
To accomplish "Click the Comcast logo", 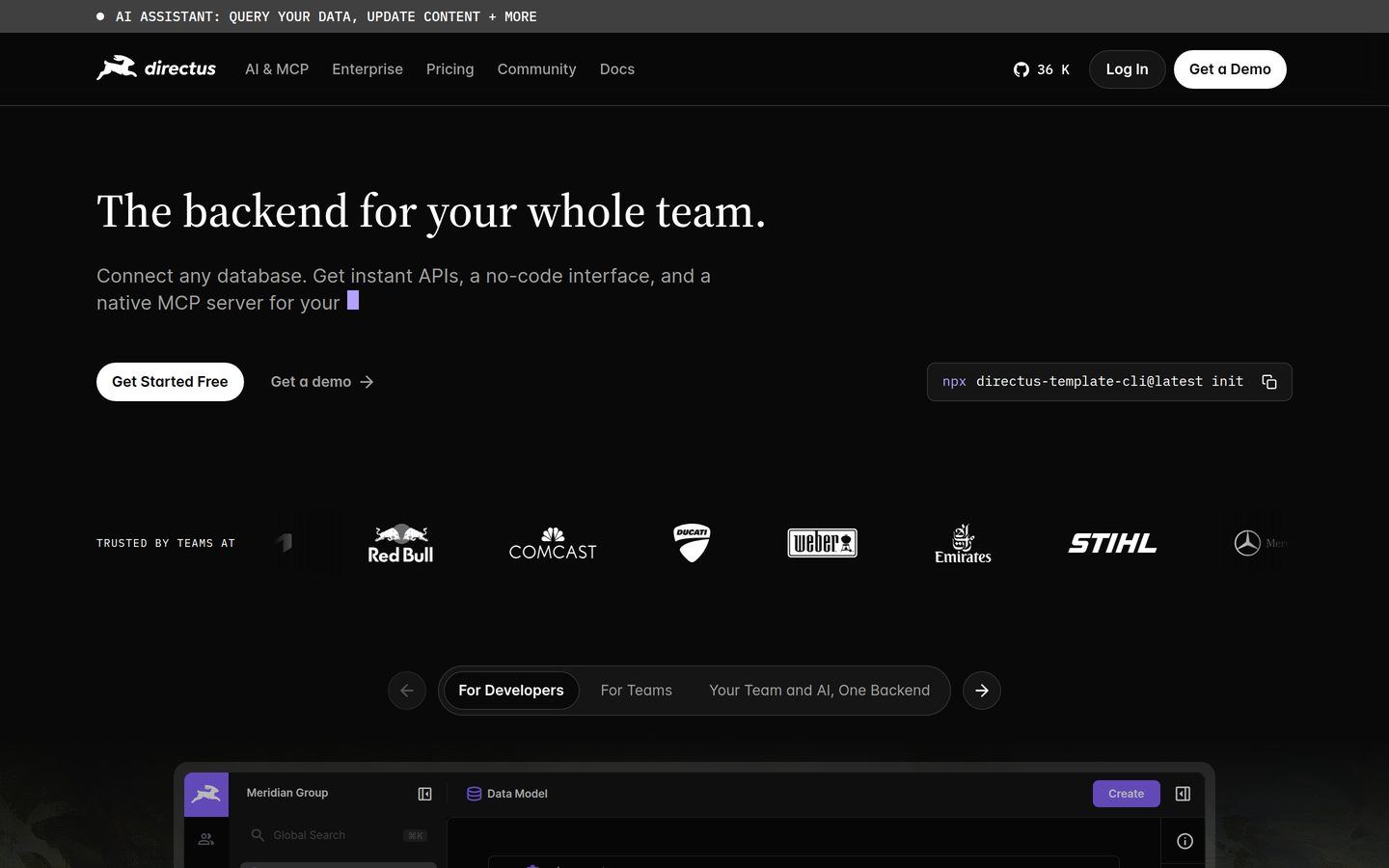I will pyautogui.click(x=553, y=543).
